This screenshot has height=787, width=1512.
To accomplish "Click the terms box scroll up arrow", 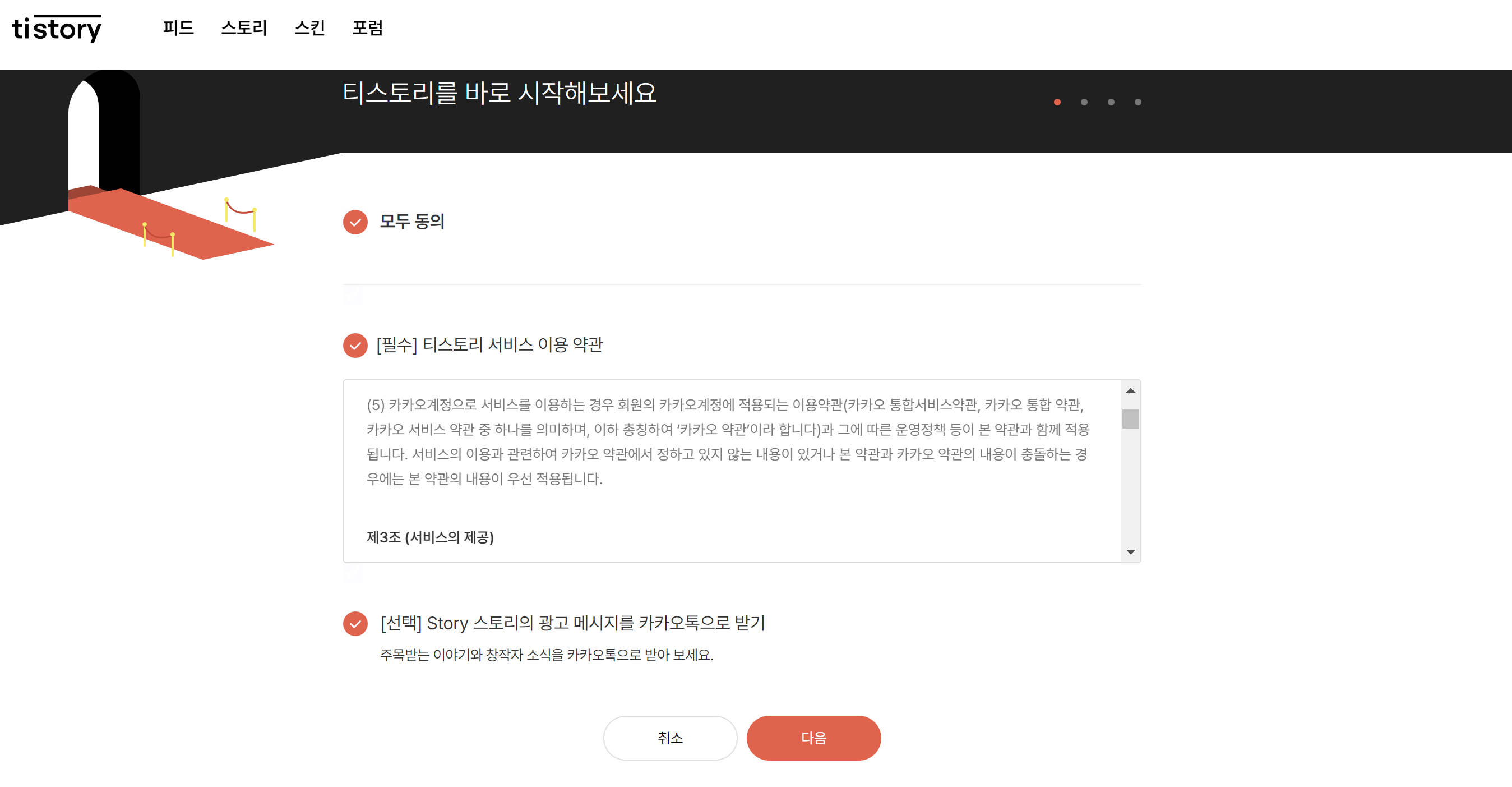I will [1130, 390].
